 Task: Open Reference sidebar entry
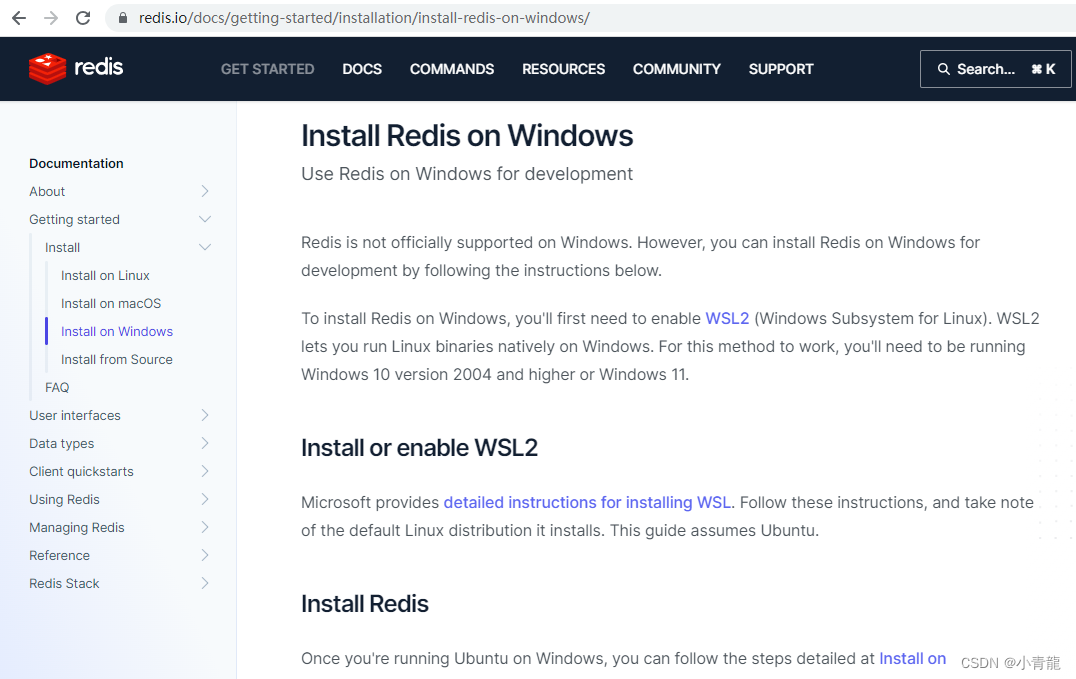[59, 555]
